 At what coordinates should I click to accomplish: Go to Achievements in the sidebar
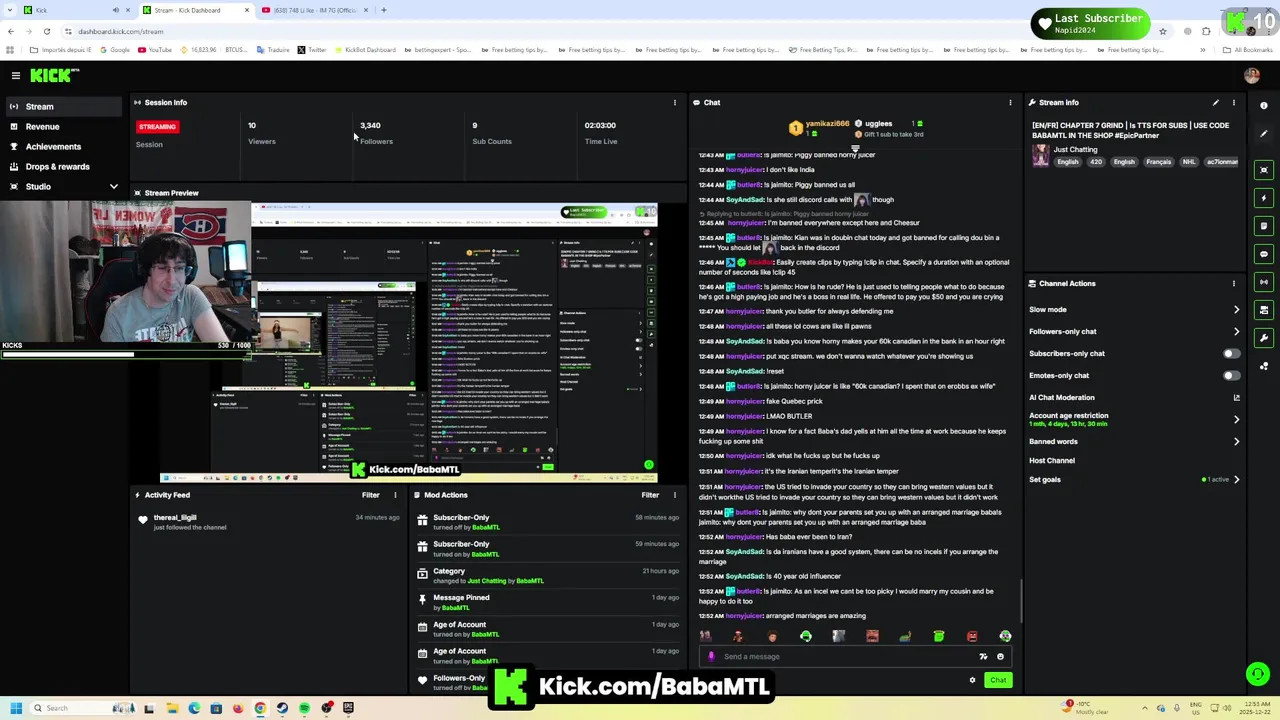[66, 146]
